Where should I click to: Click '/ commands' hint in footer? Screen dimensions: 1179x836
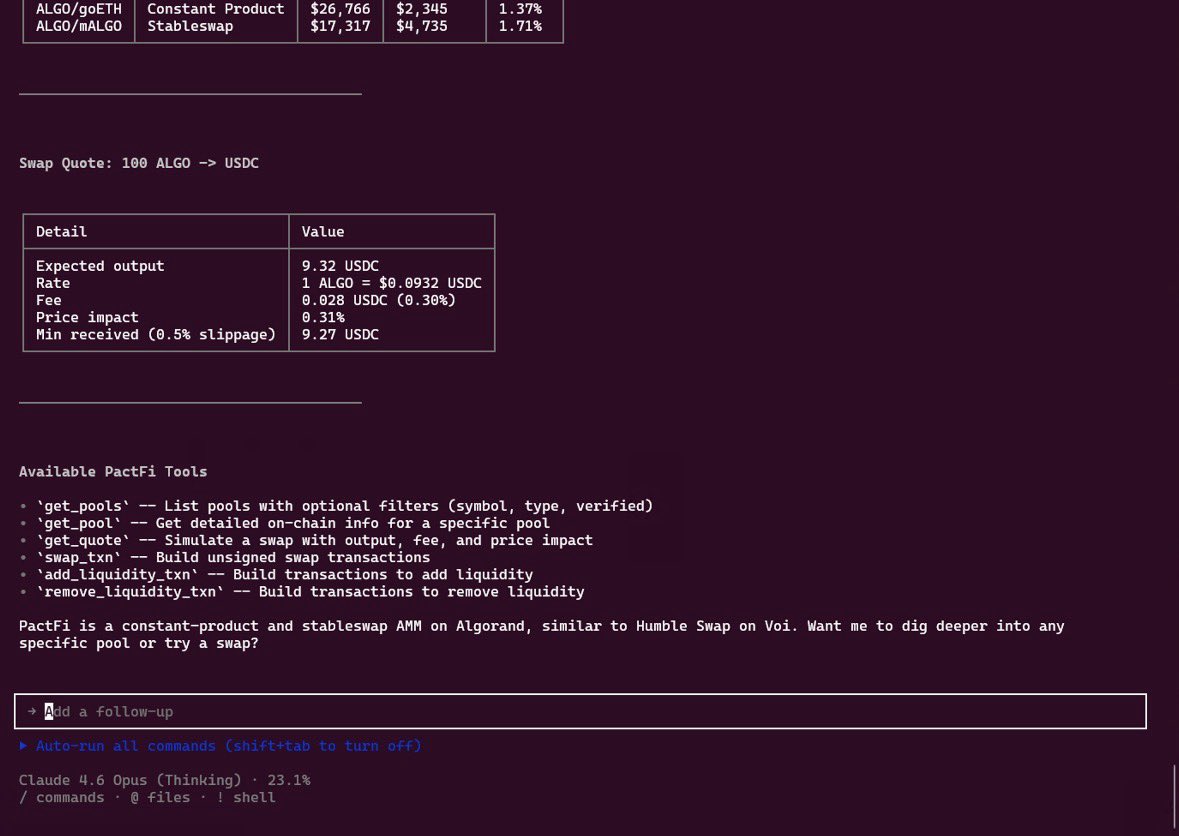[x=62, y=798]
